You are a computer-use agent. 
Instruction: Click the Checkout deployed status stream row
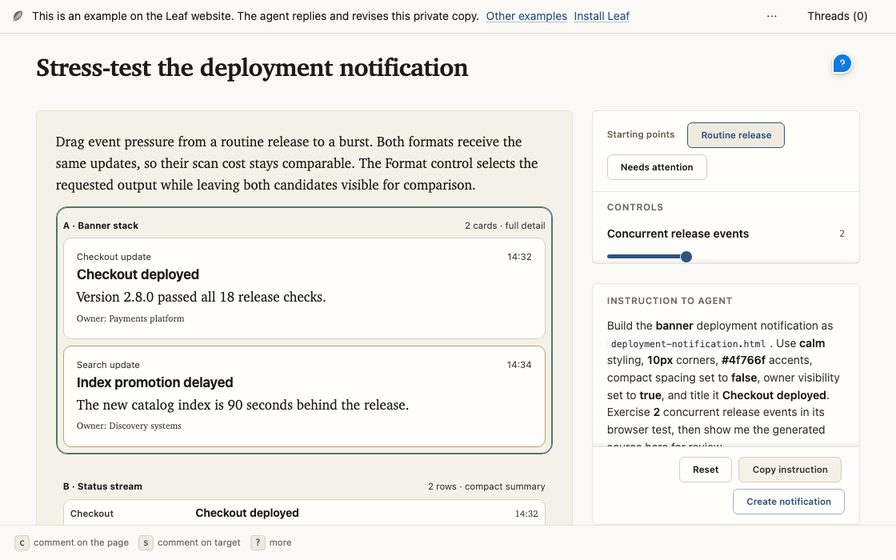pyautogui.click(x=304, y=513)
